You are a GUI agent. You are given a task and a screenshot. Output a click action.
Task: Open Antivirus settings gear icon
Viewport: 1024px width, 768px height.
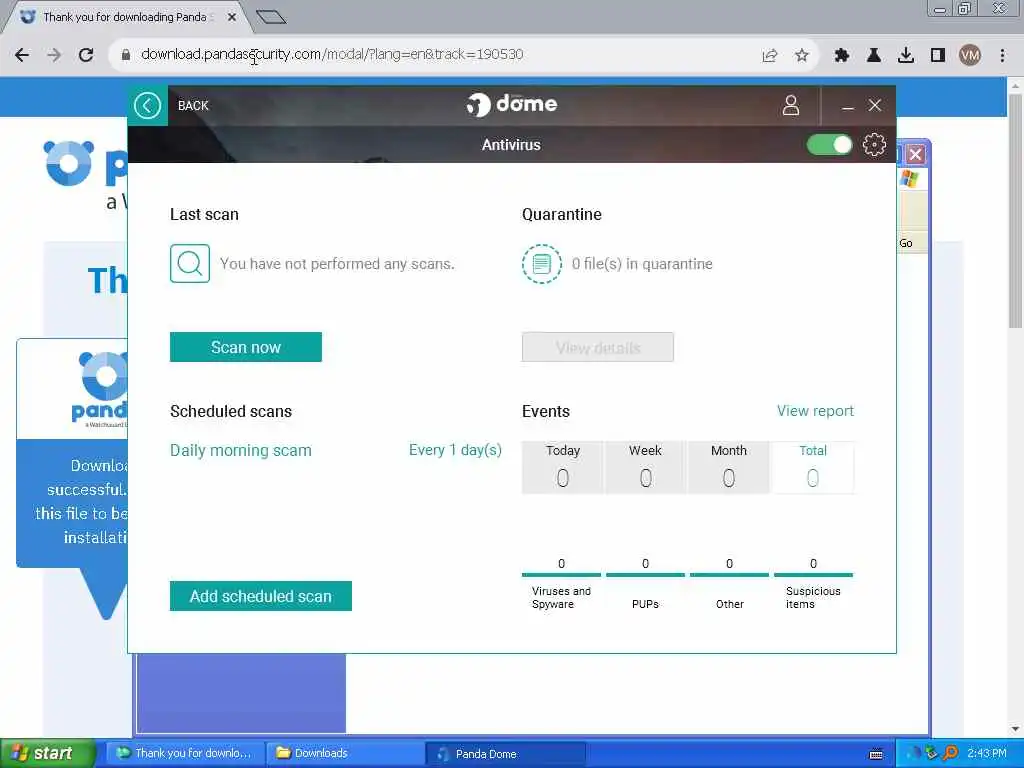click(x=874, y=144)
